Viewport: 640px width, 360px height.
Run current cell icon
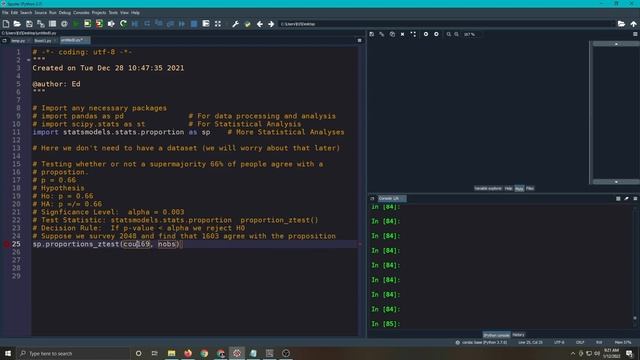pyautogui.click(x=87, y=24)
